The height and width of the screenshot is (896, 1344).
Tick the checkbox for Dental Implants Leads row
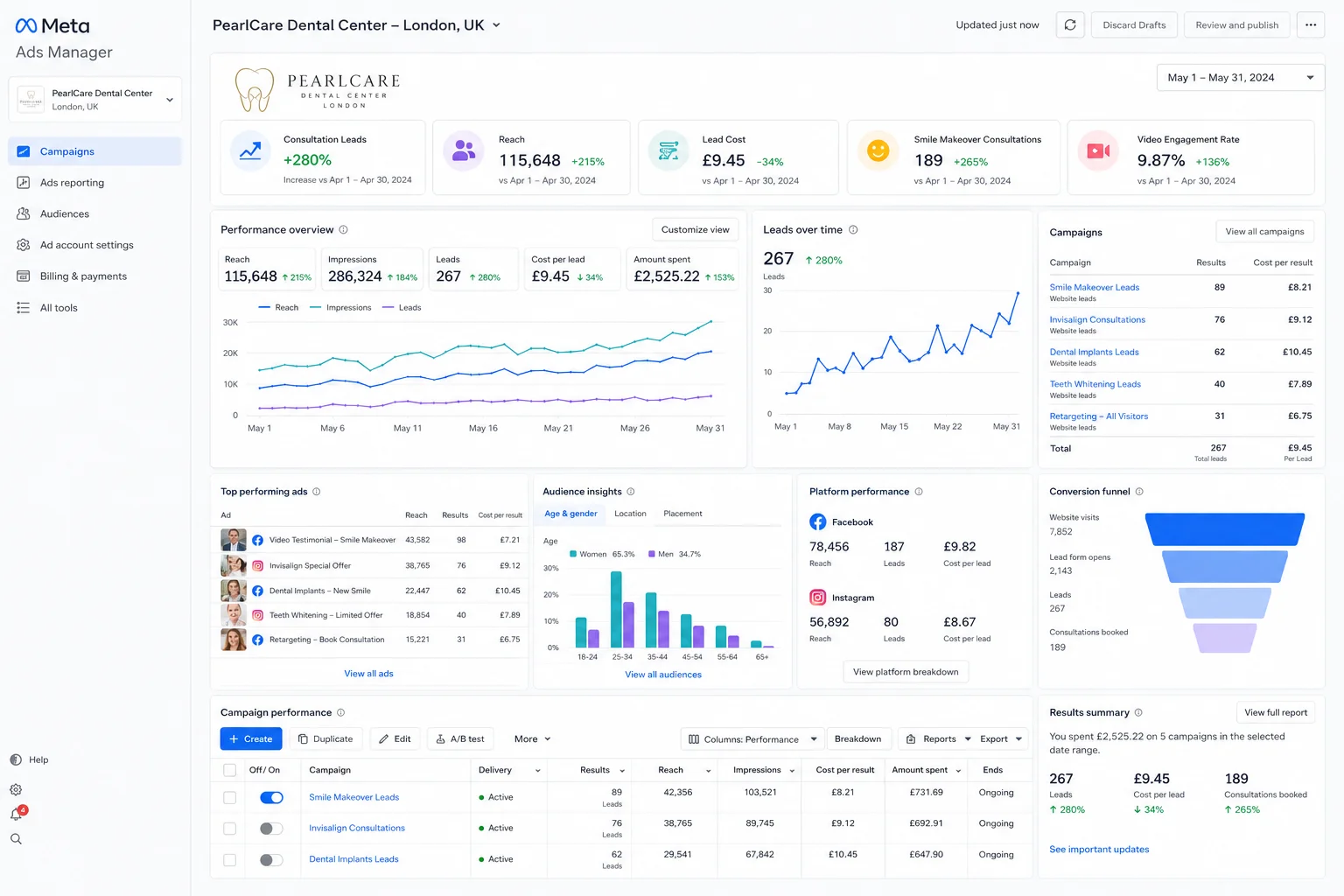point(229,859)
